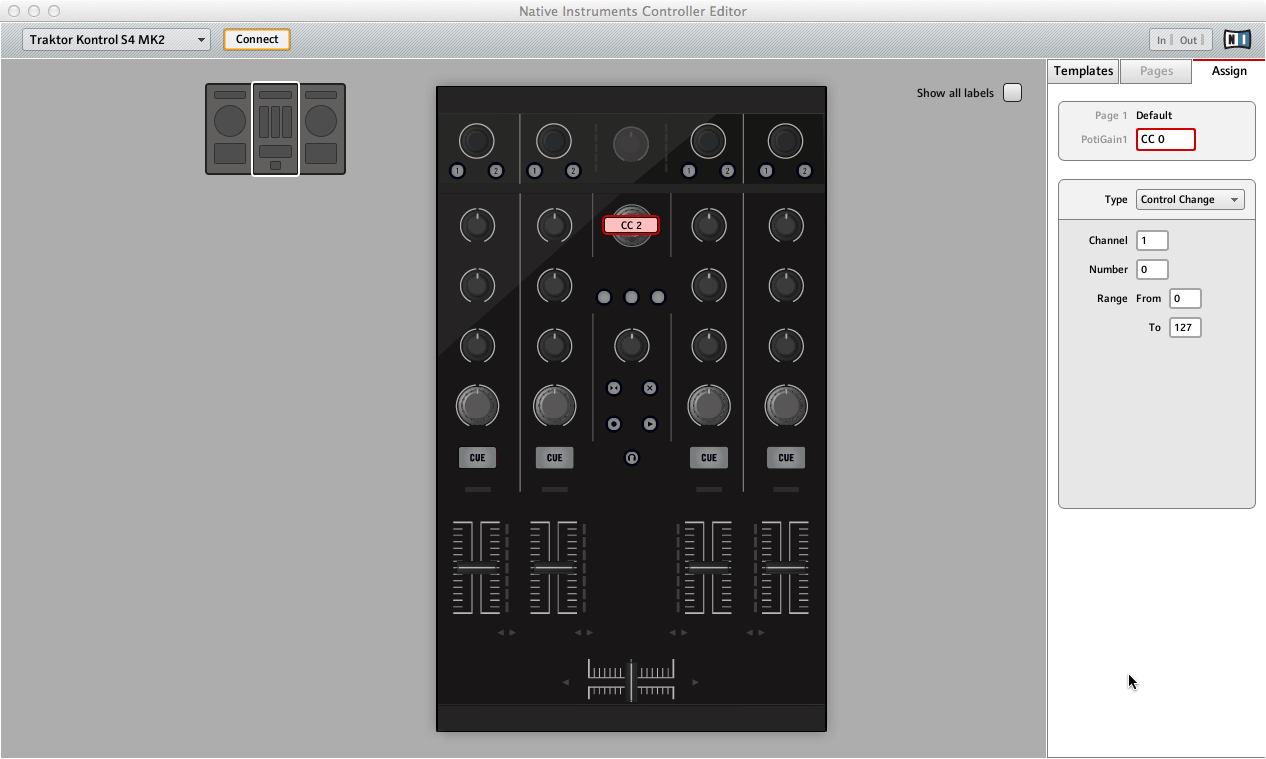This screenshot has width=1266, height=759.
Task: Open the Traktor Kontrol S4 MK2 device dropdown
Action: tap(115, 39)
